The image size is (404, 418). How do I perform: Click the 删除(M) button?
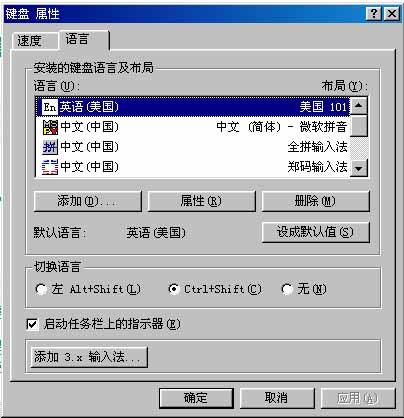pos(315,201)
